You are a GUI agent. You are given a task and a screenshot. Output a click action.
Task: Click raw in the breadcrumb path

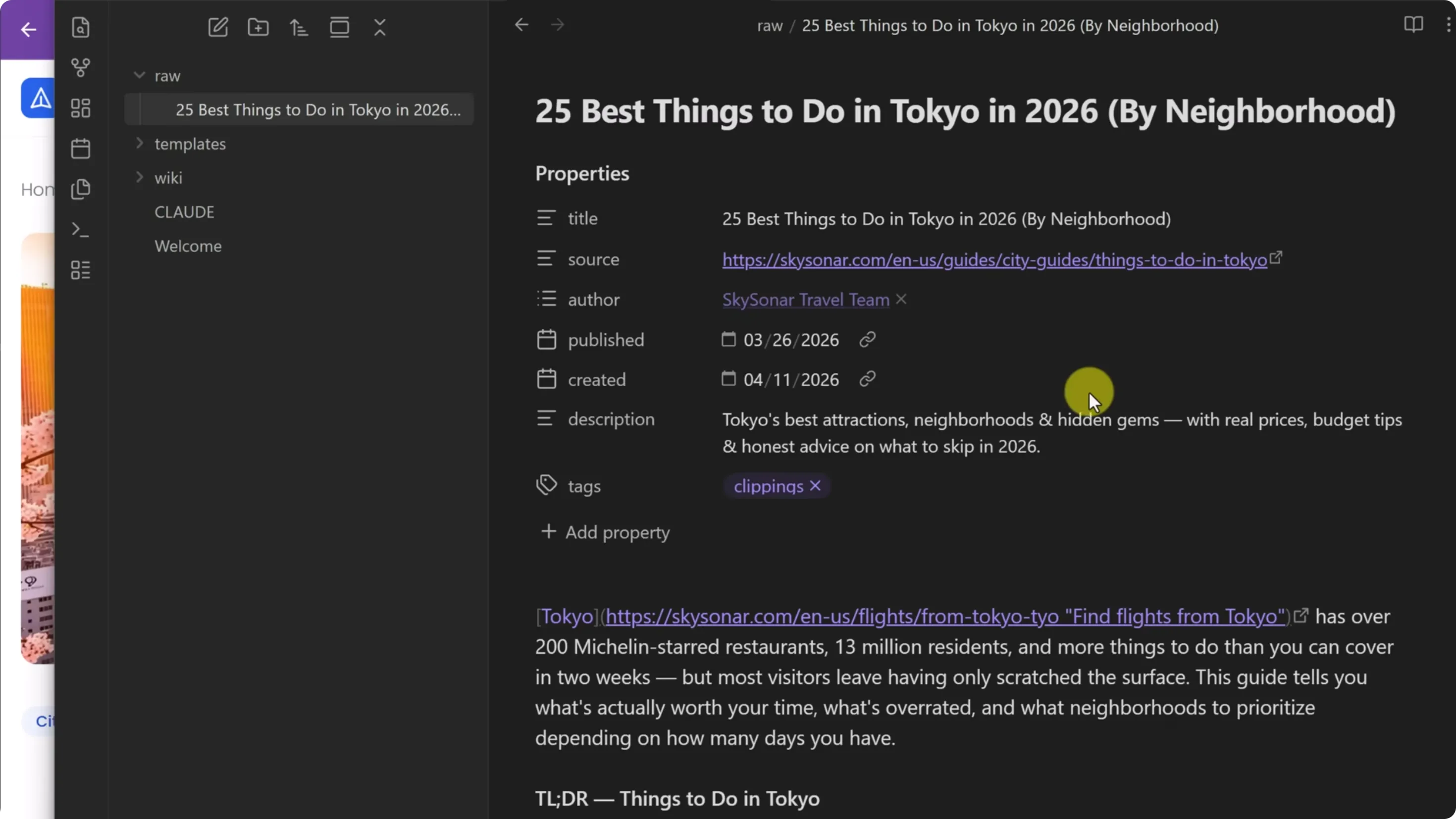pos(770,26)
